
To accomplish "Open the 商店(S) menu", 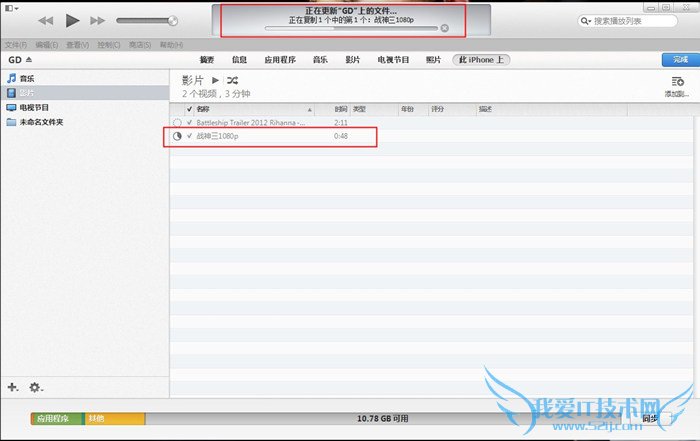I will tap(140, 45).
